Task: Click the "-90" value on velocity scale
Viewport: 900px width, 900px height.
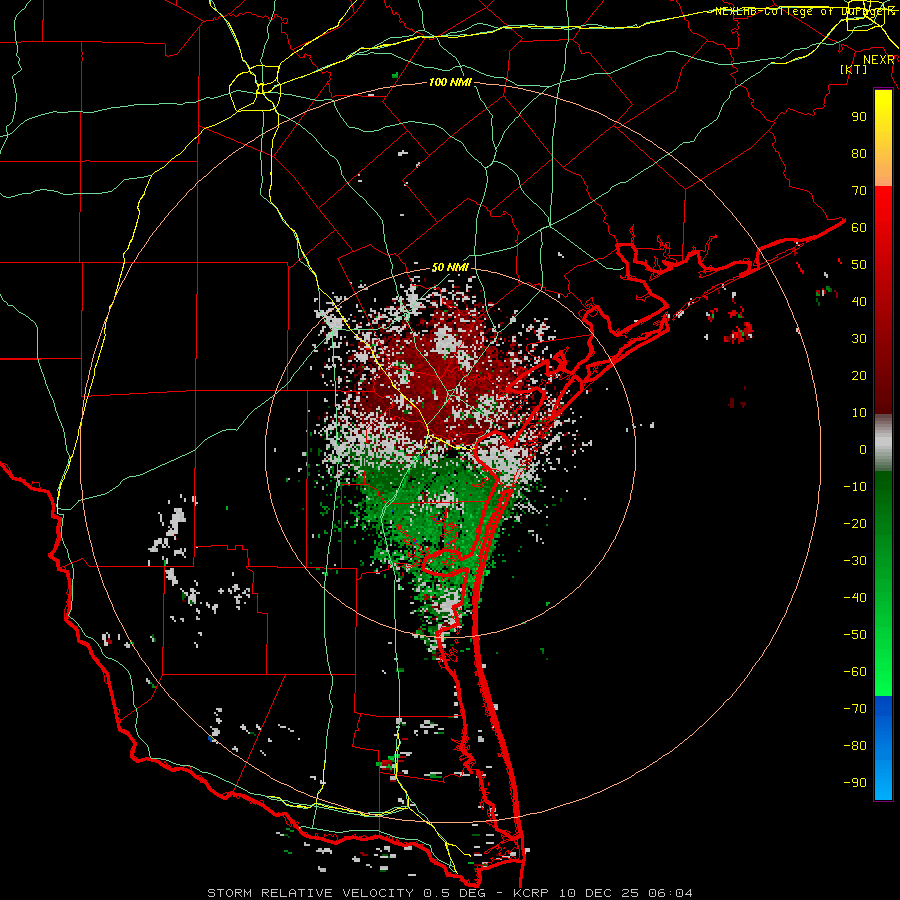Action: click(x=855, y=783)
